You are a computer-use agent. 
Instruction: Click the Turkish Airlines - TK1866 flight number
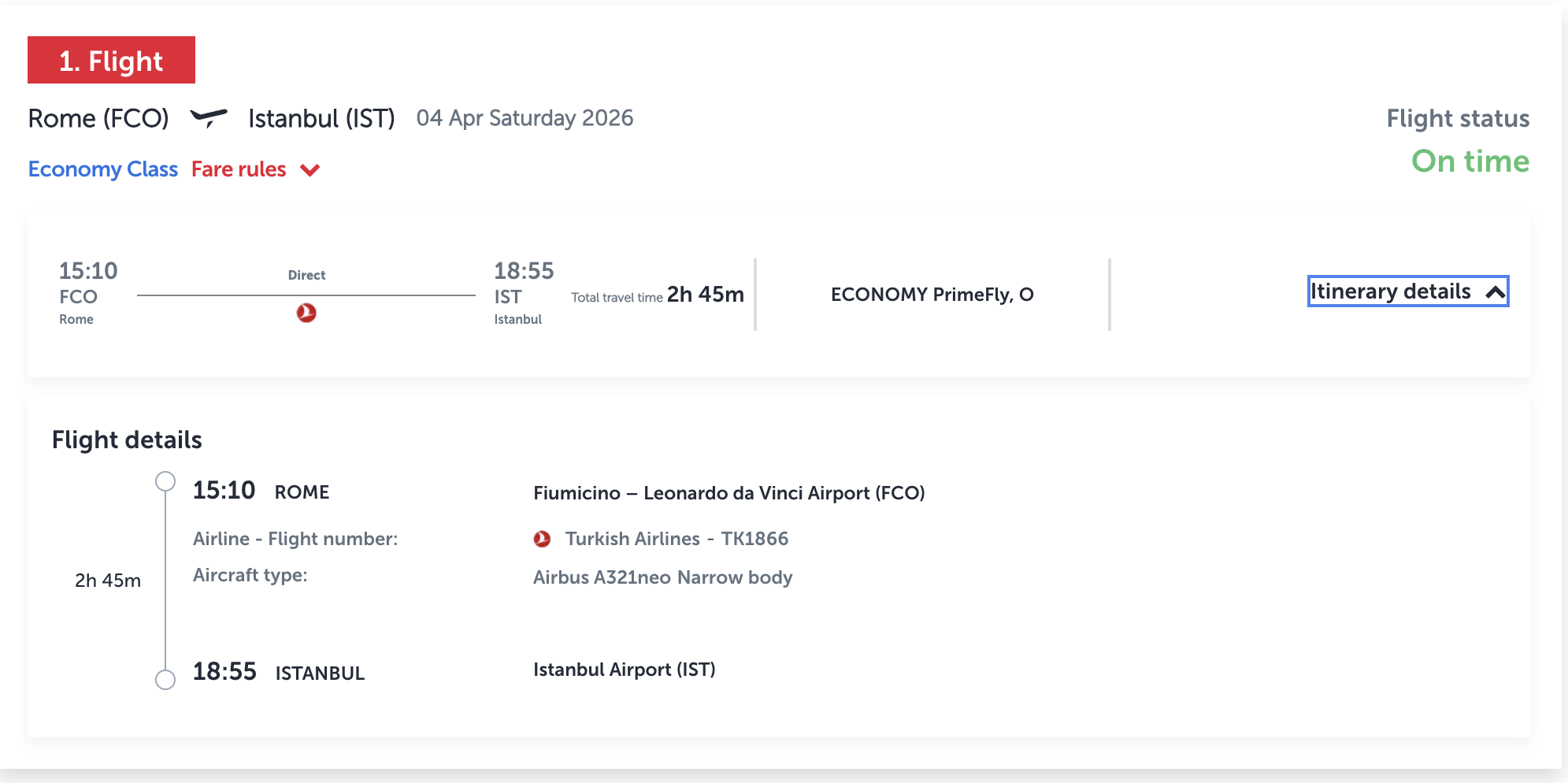(677, 539)
